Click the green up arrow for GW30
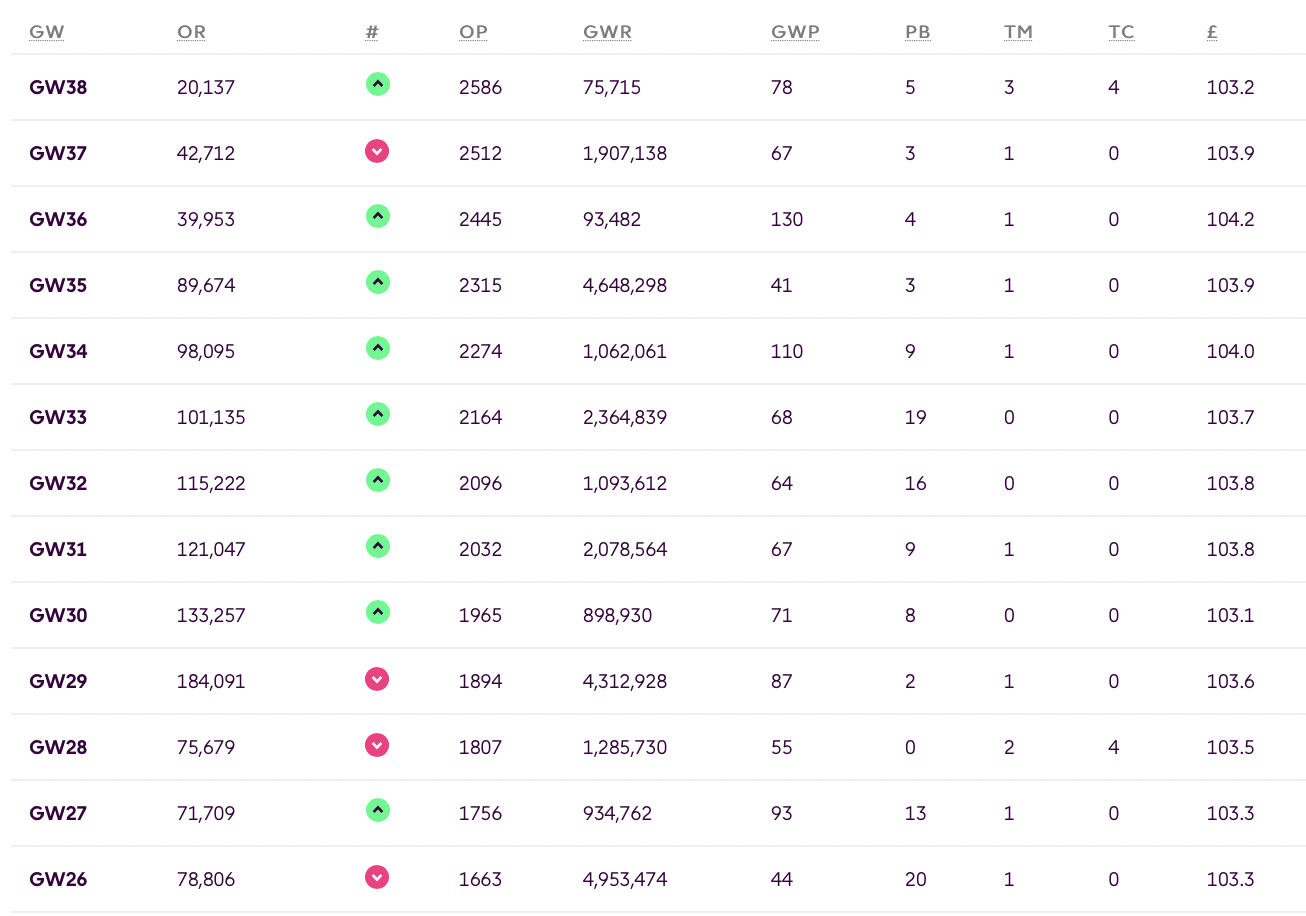 377,613
